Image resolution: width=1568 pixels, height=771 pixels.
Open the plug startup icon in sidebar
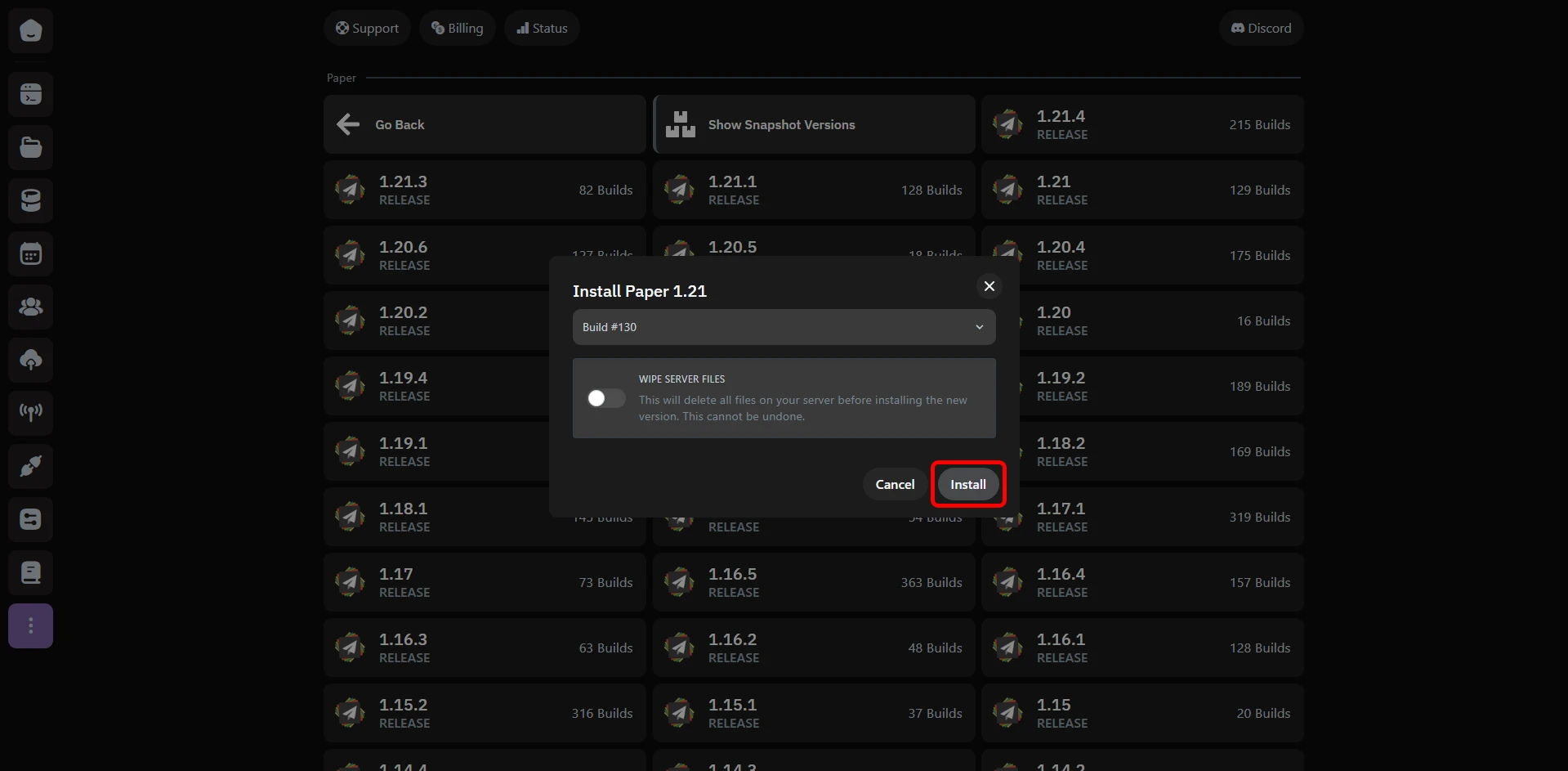(x=31, y=466)
